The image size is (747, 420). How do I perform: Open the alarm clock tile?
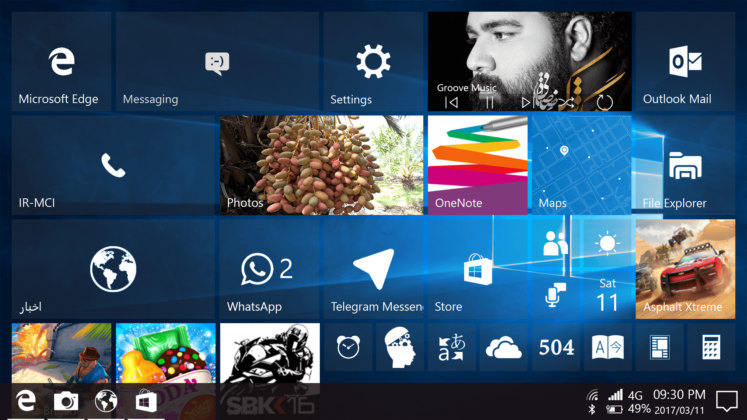click(x=348, y=347)
